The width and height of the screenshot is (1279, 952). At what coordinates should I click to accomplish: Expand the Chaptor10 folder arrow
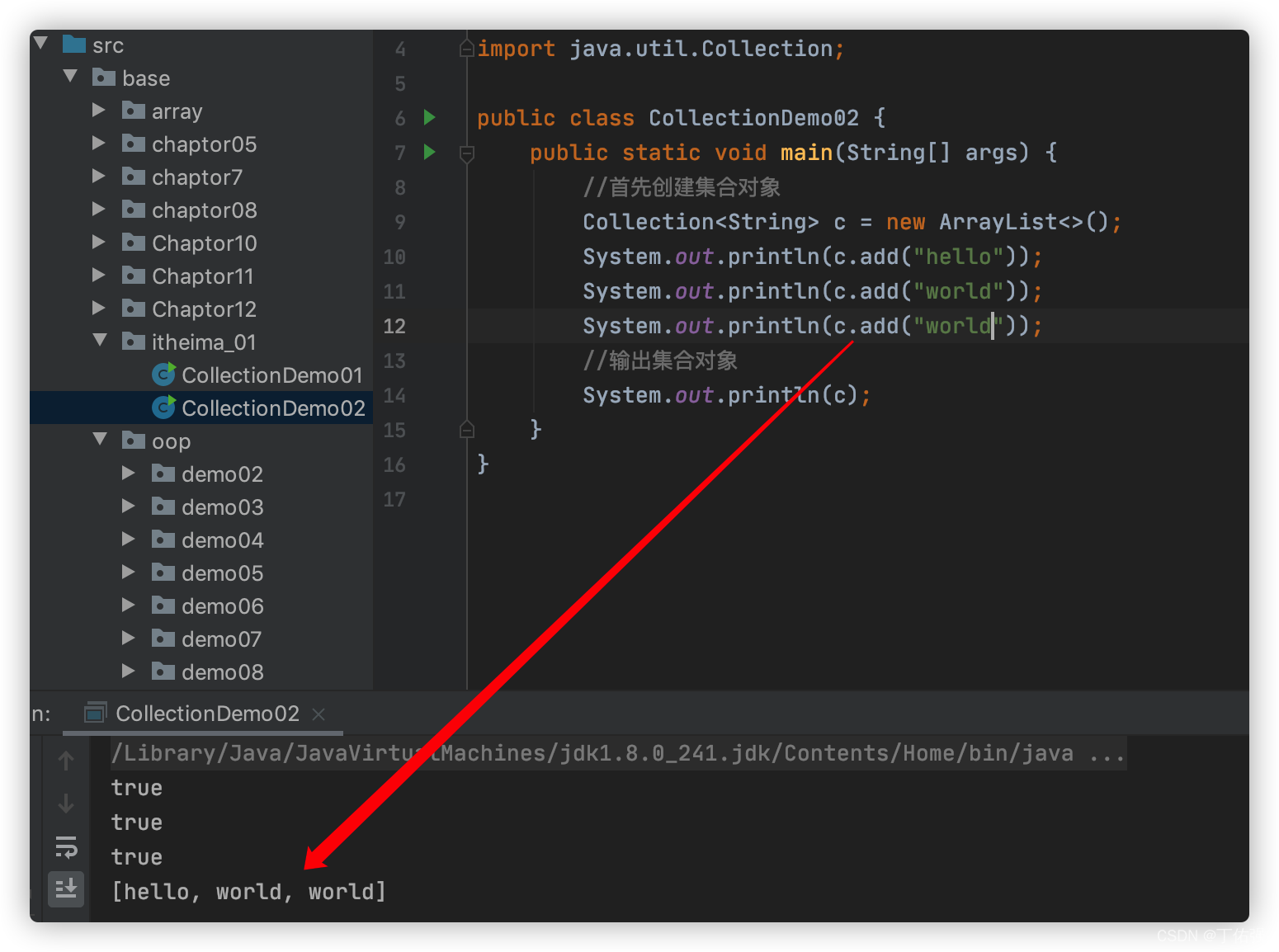coord(99,242)
